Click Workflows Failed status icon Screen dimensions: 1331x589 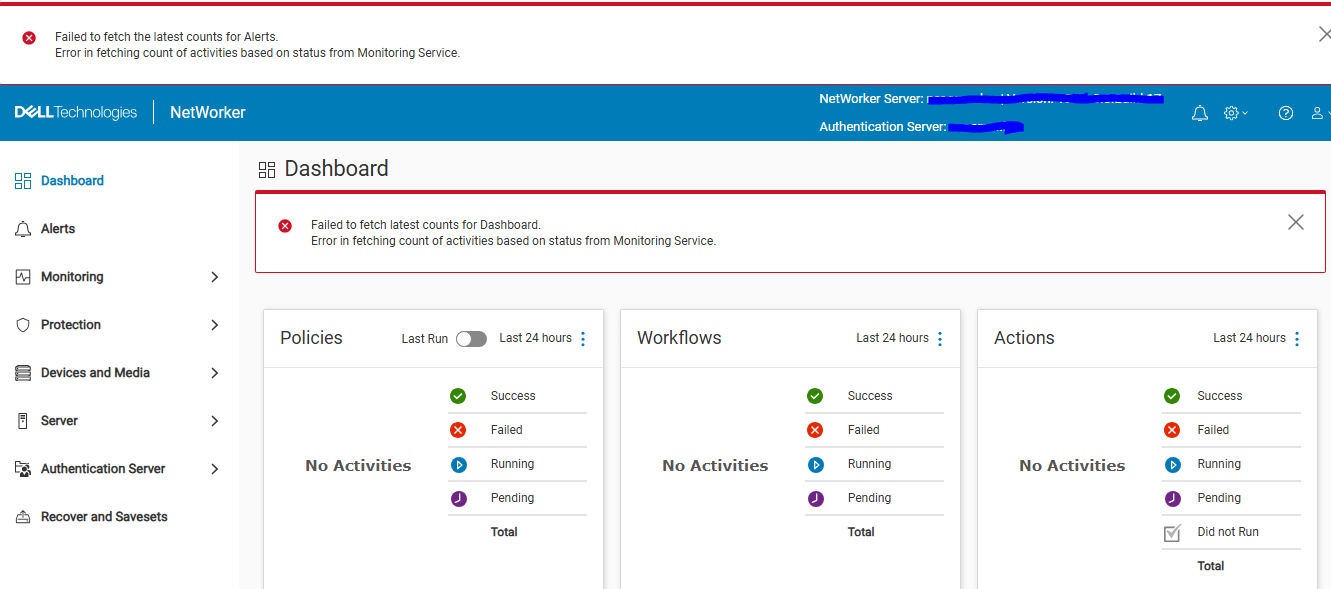(815, 430)
